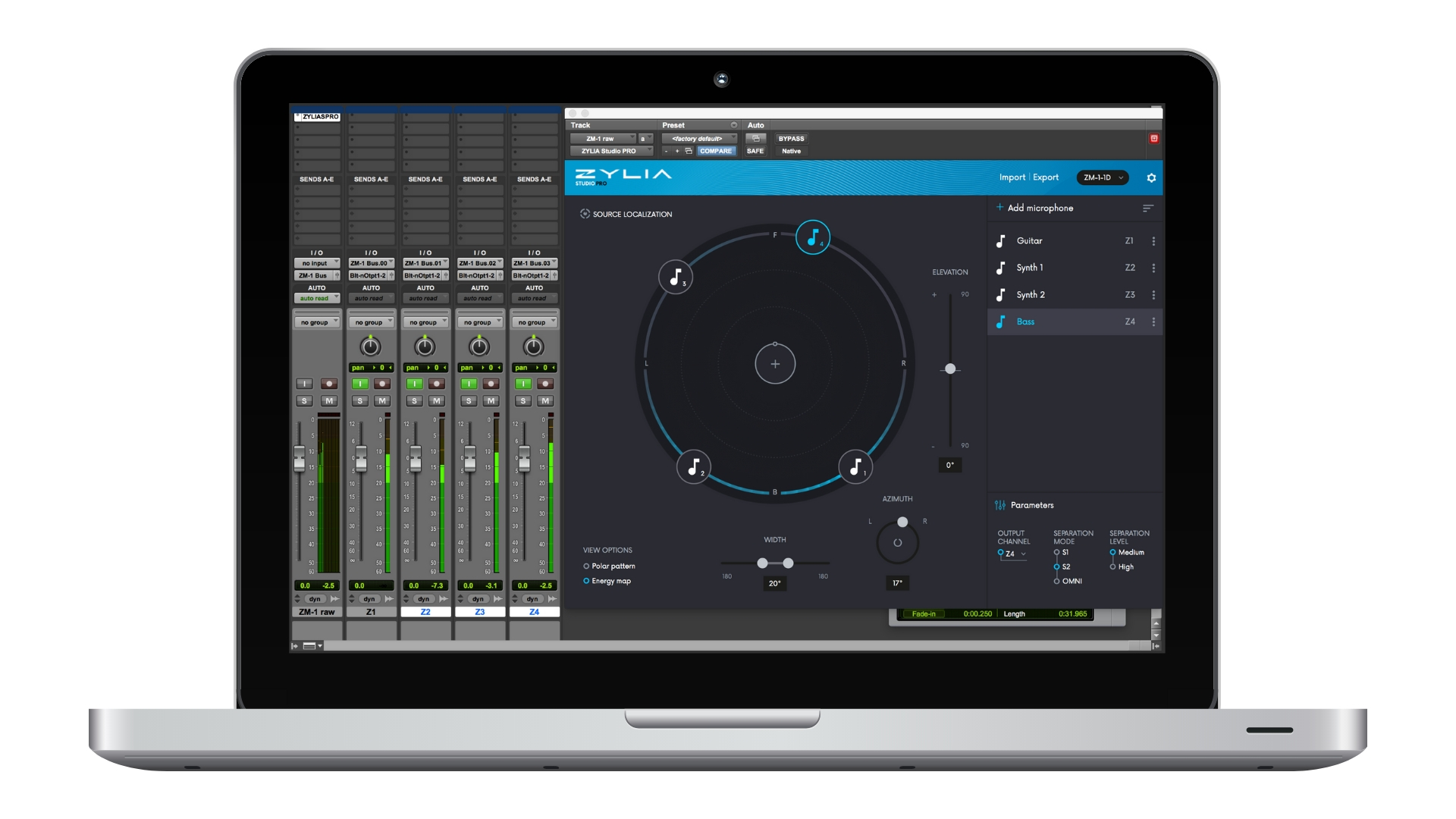Viewport: 1456px width, 819px height.
Task: Select the Synth 1 source row
Action: [1075, 268]
